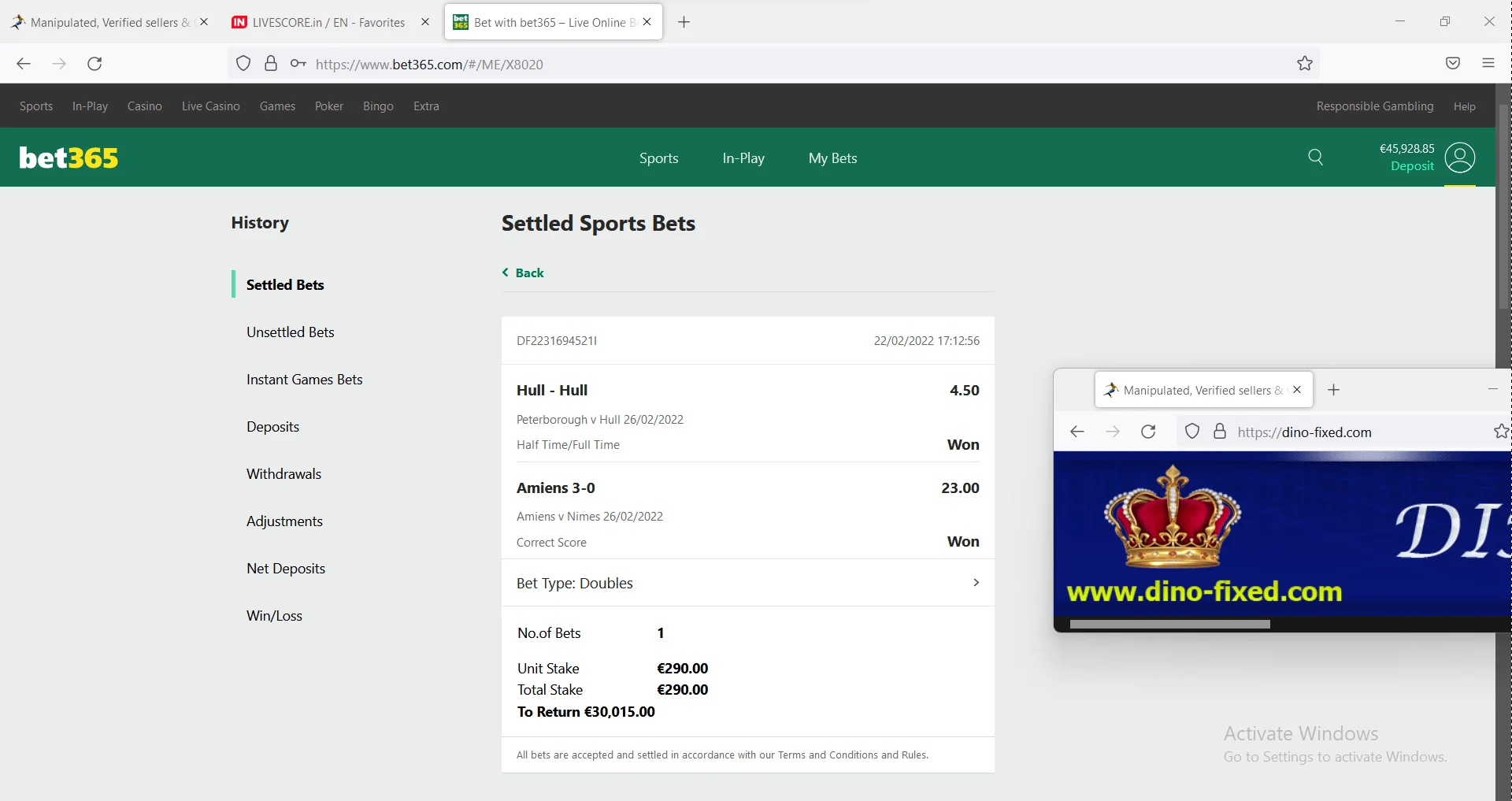Click the horizontal scrollbar in dino-fixed window
The width and height of the screenshot is (1512, 801).
[x=1170, y=624]
